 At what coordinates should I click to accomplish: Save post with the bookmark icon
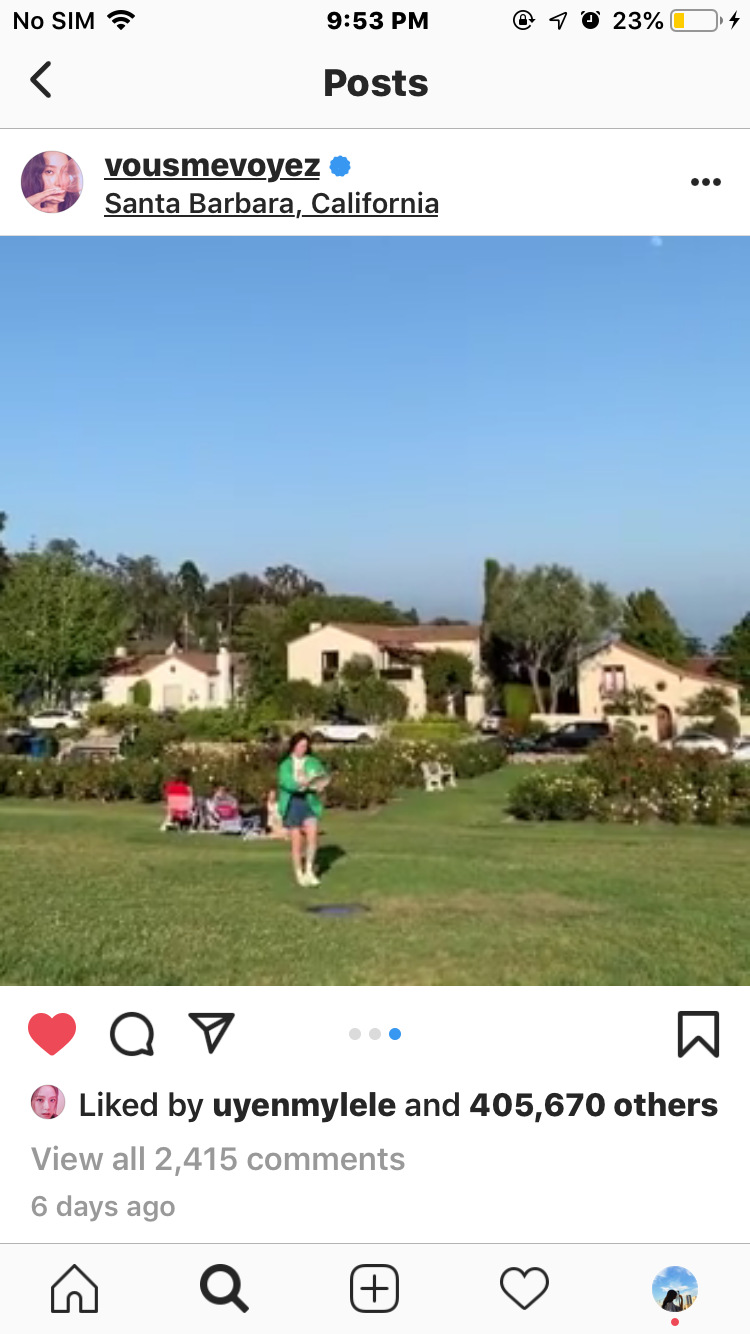click(698, 1034)
